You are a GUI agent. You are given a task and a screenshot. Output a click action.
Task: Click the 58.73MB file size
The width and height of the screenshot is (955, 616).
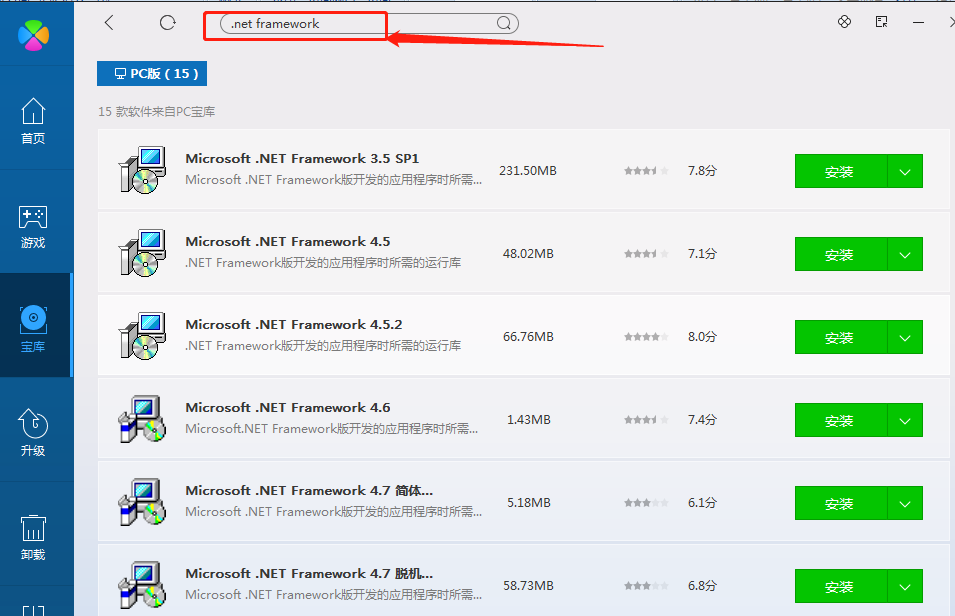point(528,586)
